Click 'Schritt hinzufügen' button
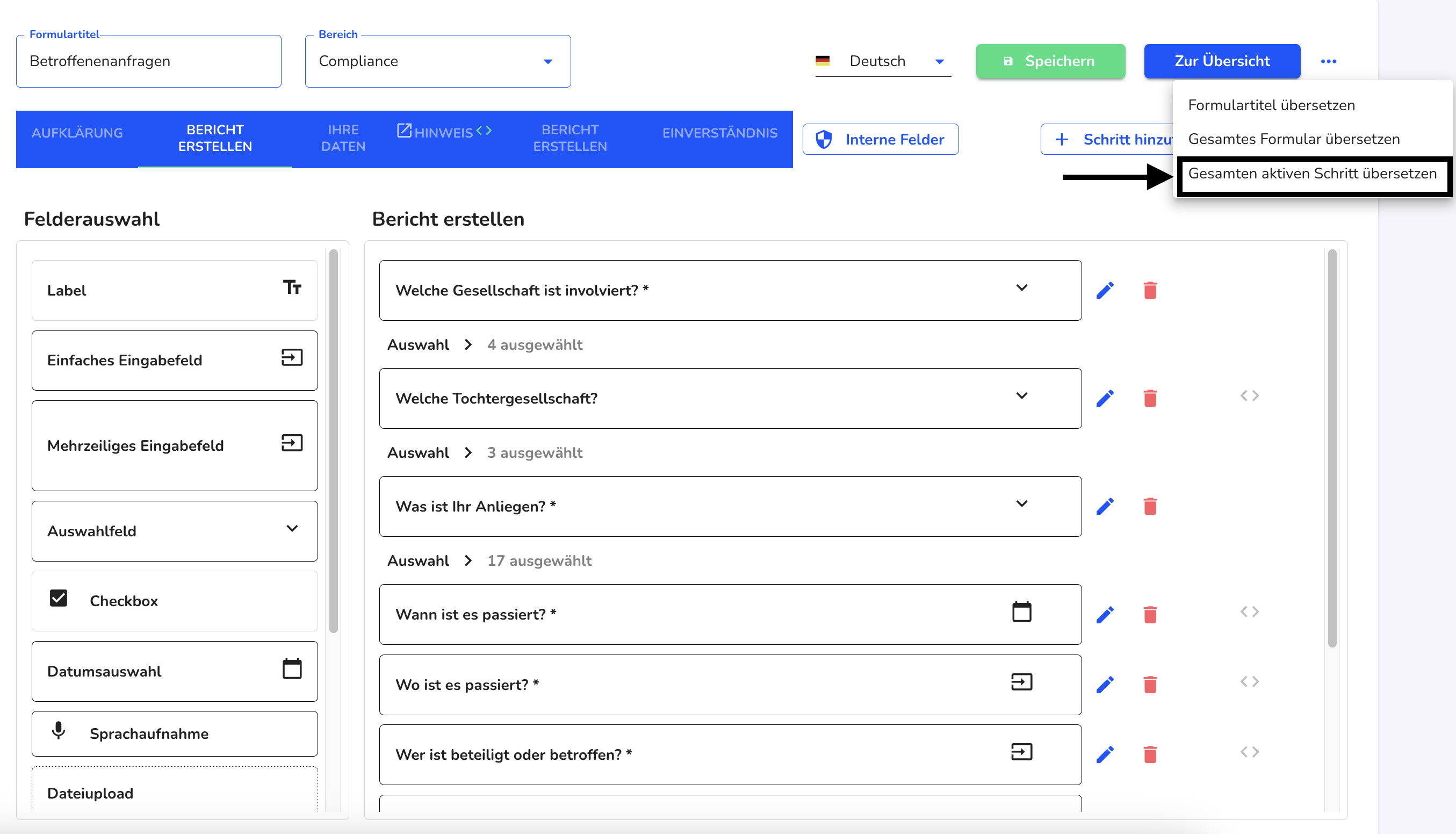The image size is (1456, 834). click(1107, 139)
